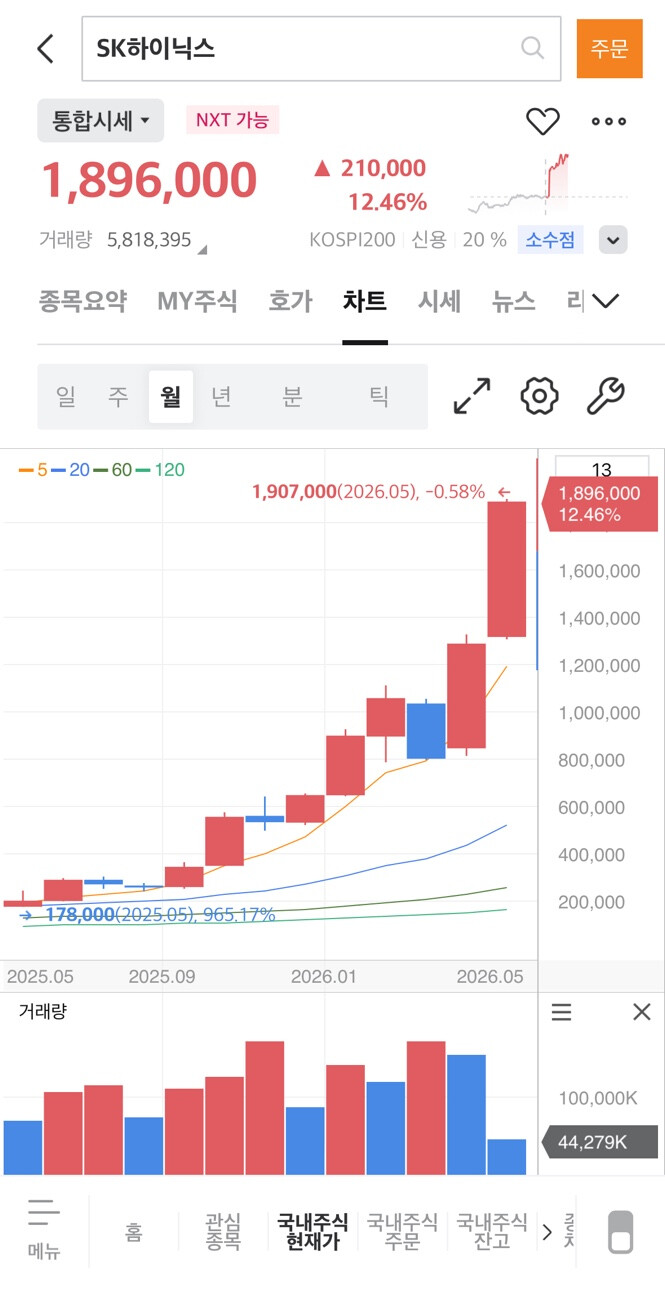Open 국내주식 주문 in the bottom bar
Viewport: 665px width, 1290px height.
tap(402, 1231)
